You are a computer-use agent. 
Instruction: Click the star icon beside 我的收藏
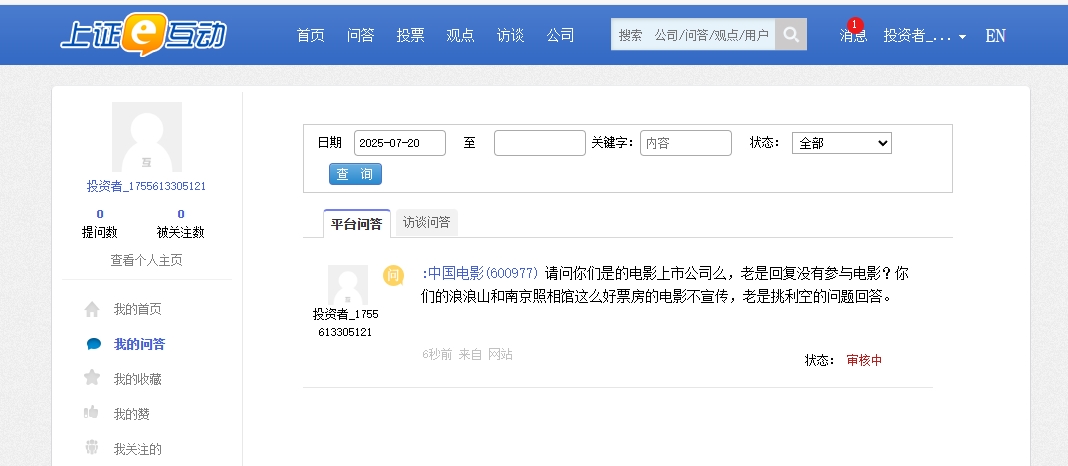[x=92, y=378]
